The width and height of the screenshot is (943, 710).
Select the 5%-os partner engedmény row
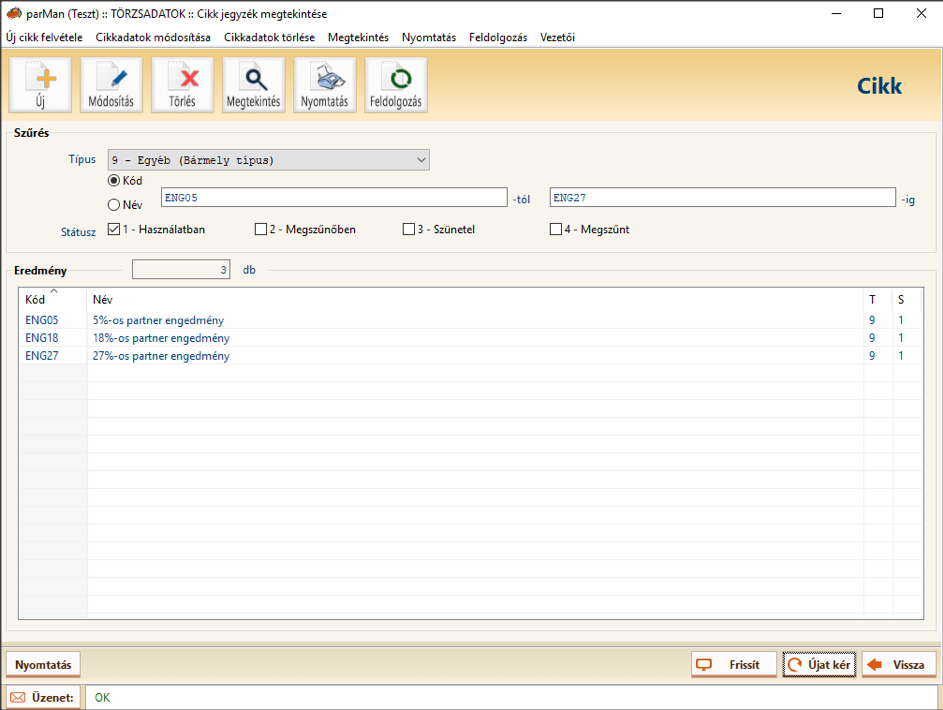pos(471,320)
